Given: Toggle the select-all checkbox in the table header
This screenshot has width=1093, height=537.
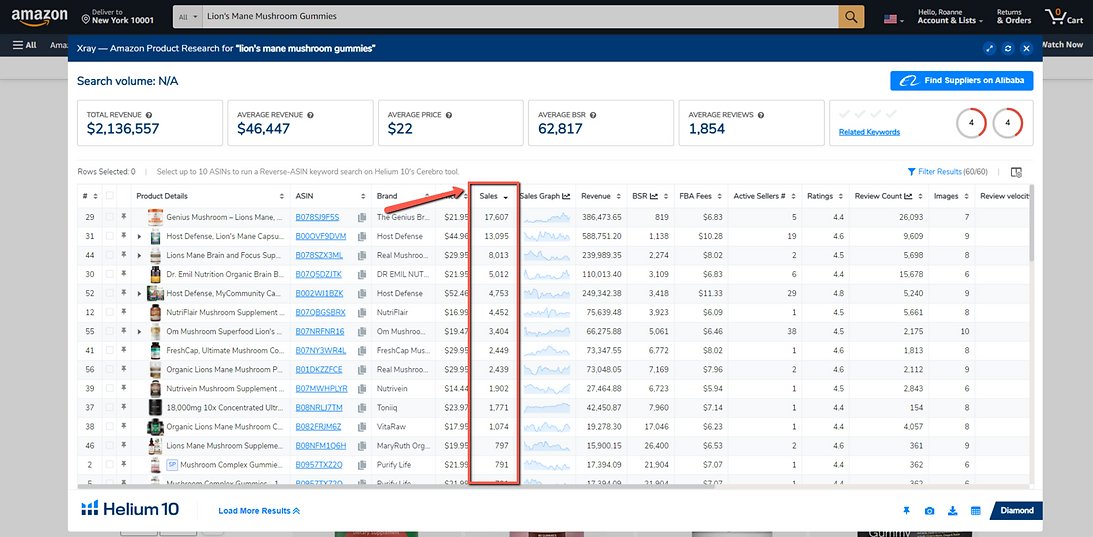Looking at the screenshot, I should click(109, 196).
